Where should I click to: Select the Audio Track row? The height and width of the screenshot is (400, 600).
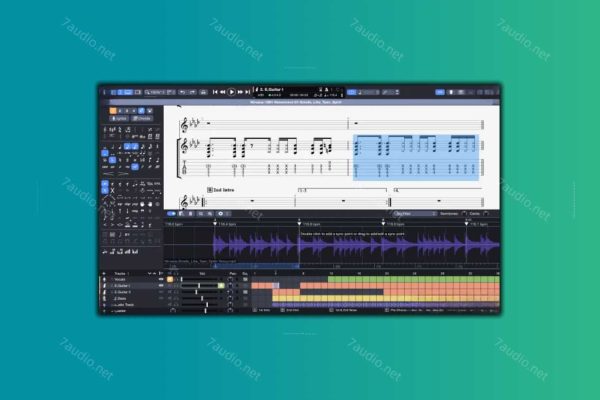123,305
